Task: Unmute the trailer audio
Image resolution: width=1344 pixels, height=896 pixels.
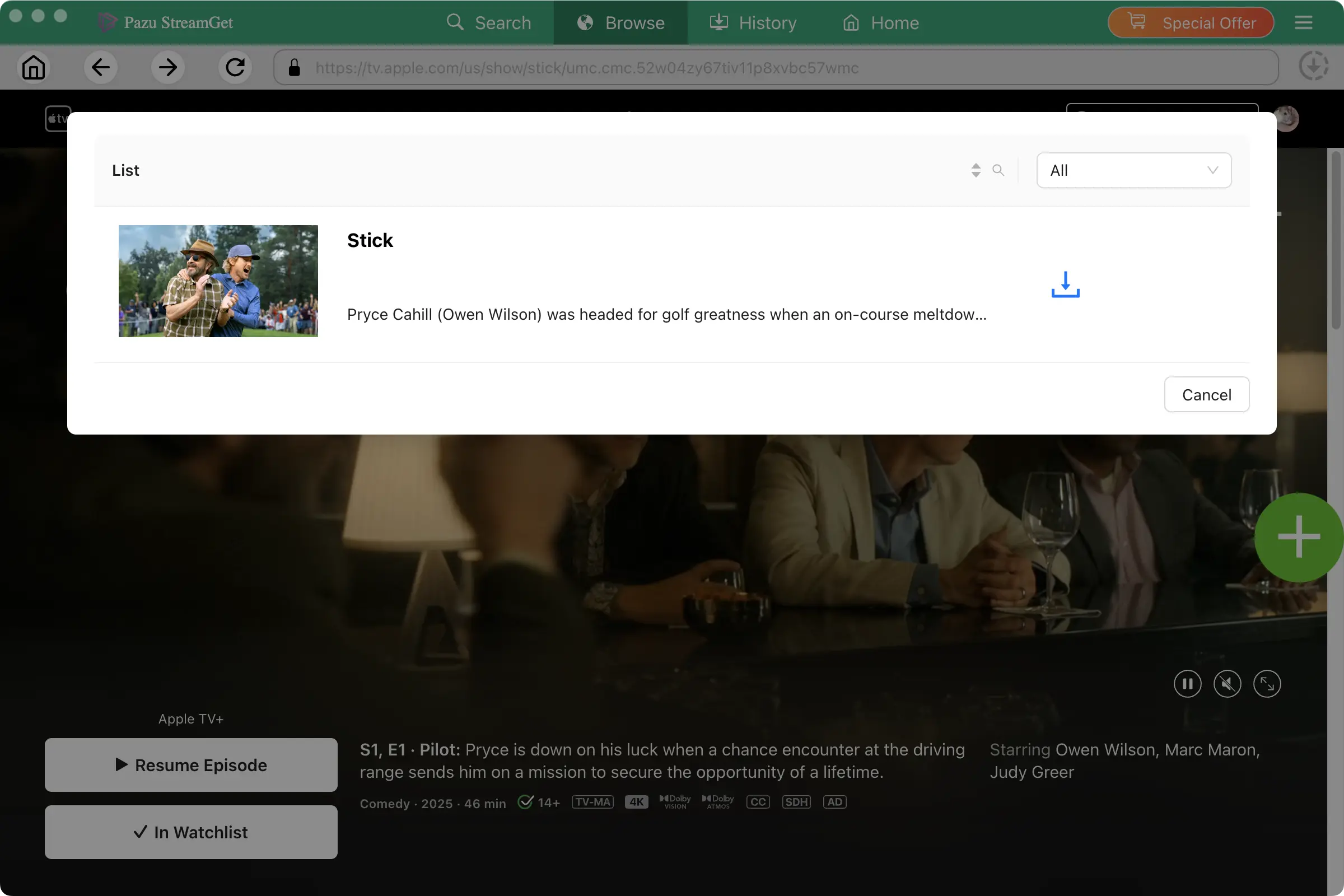Action: pos(1227,683)
